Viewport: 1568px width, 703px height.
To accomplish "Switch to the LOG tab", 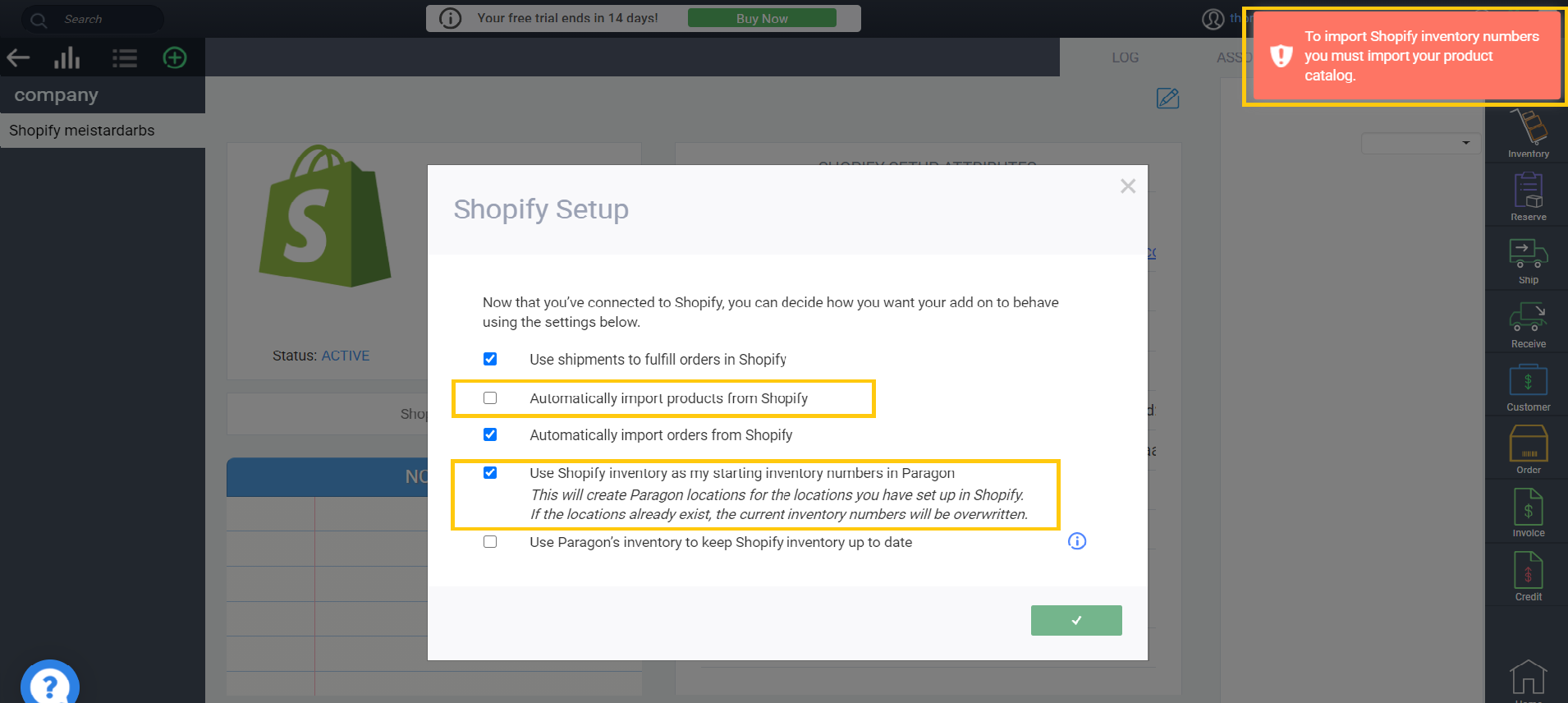I will (x=1125, y=57).
